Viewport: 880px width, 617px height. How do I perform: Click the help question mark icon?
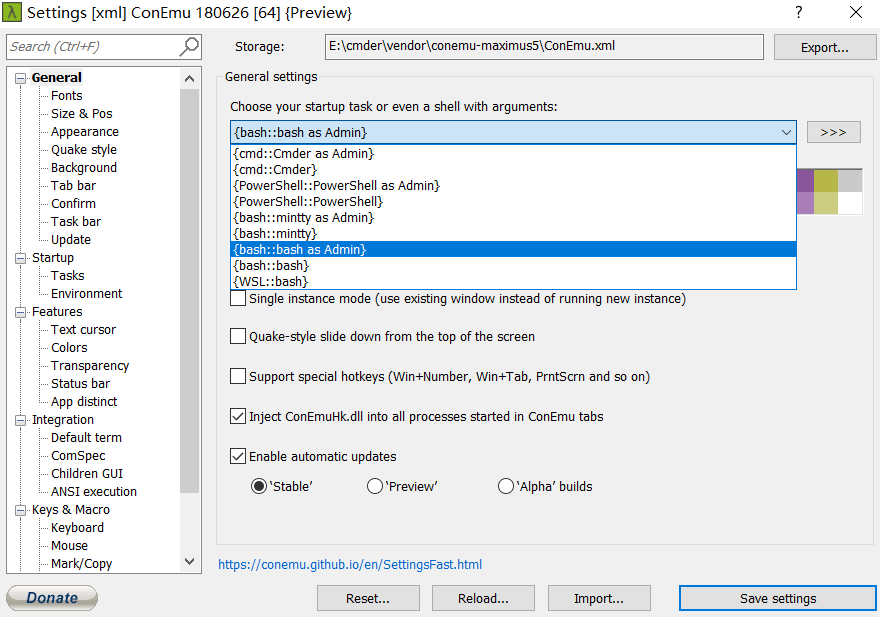[x=798, y=13]
